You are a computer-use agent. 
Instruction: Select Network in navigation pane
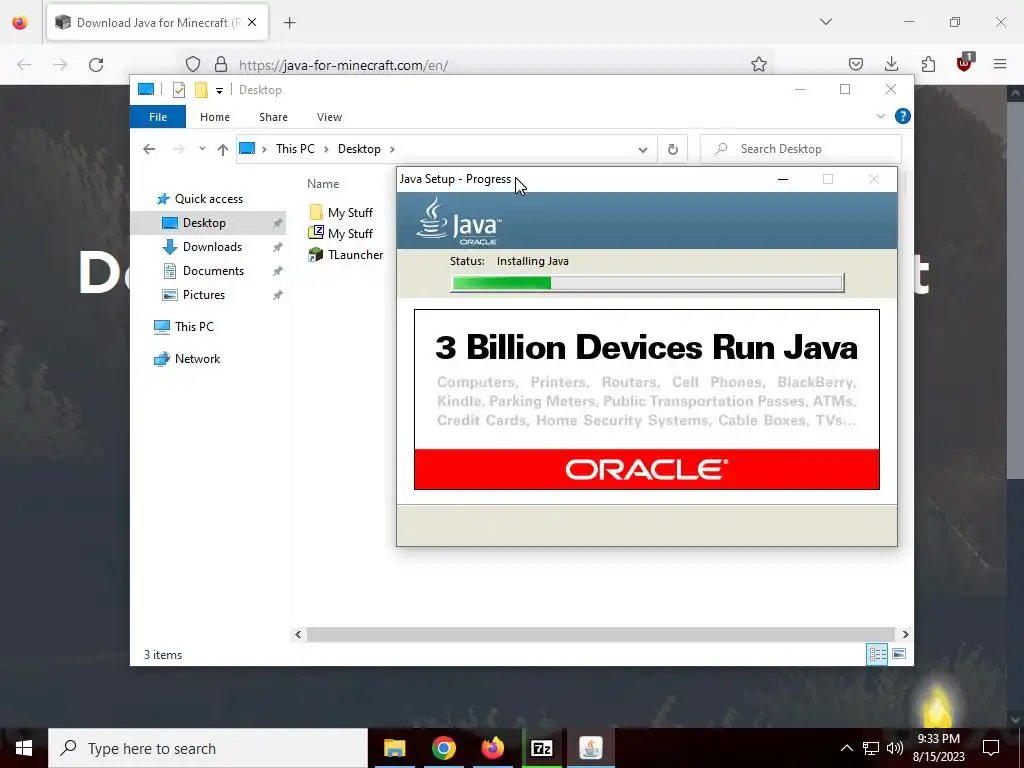[x=197, y=359]
